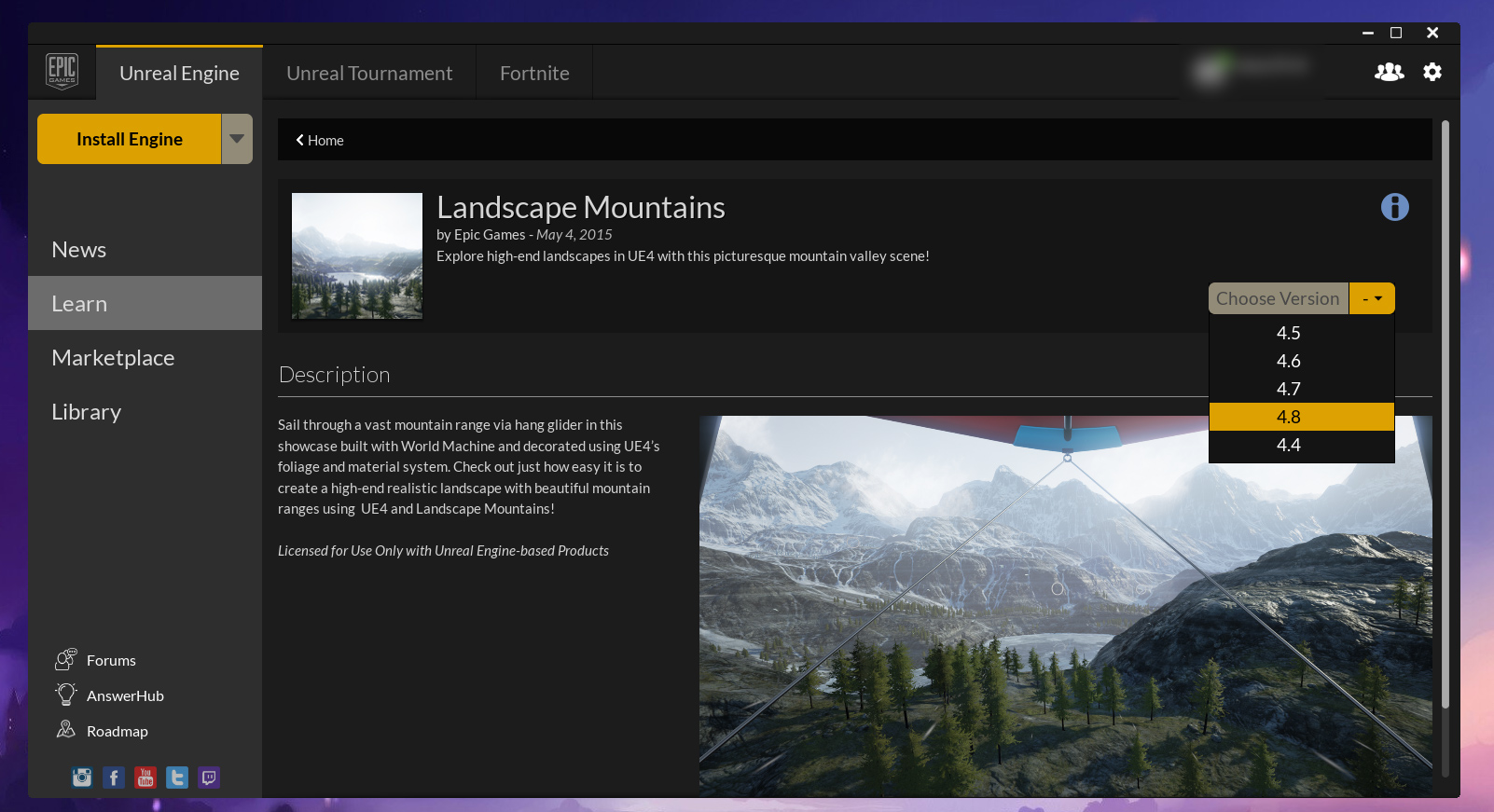Viewport: 1494px width, 812px height.
Task: Choose the highlighted 4.8 version
Action: click(x=1302, y=417)
